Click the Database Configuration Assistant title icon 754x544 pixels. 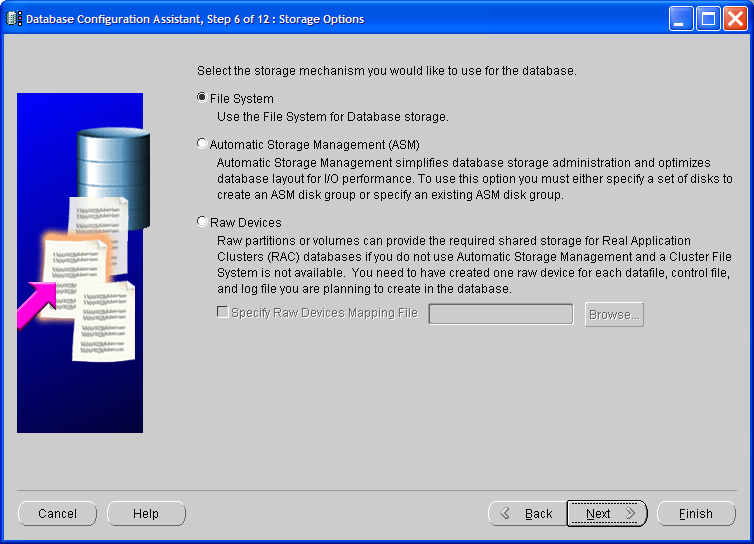tap(14, 19)
